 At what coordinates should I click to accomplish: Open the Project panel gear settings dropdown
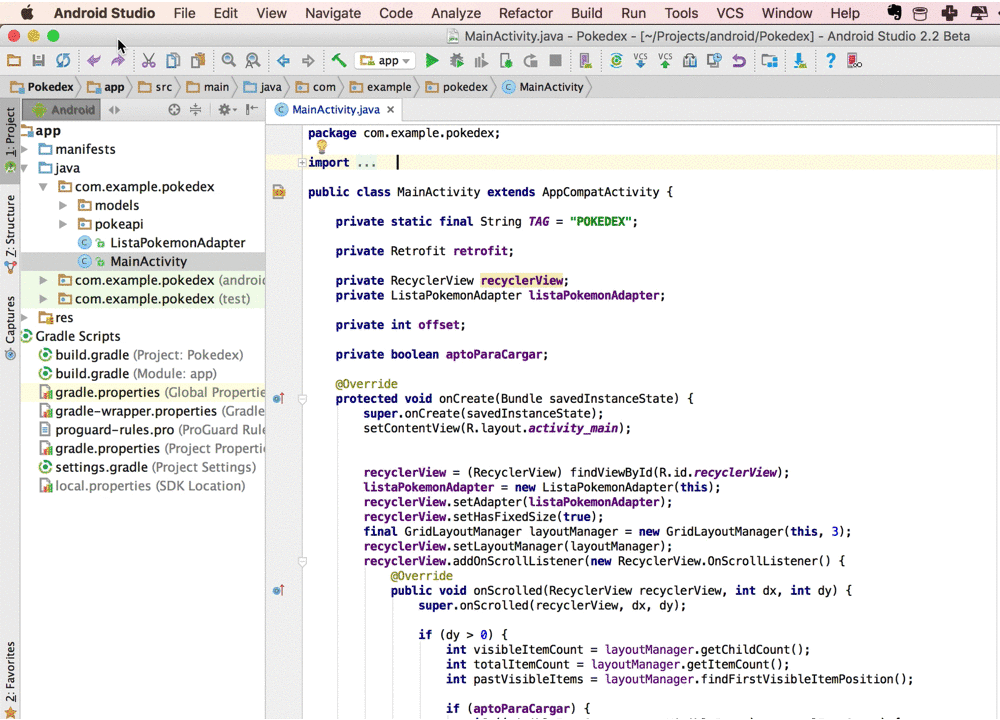pyautogui.click(x=227, y=110)
